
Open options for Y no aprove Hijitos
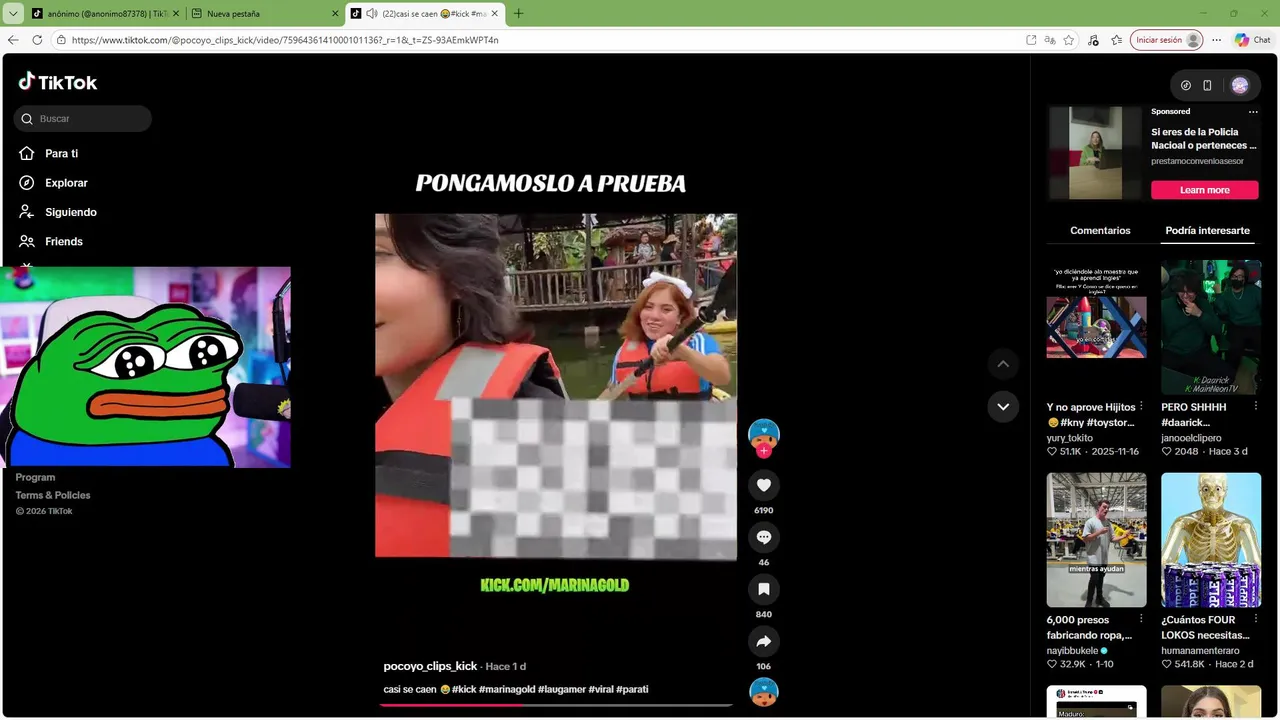[1141, 407]
